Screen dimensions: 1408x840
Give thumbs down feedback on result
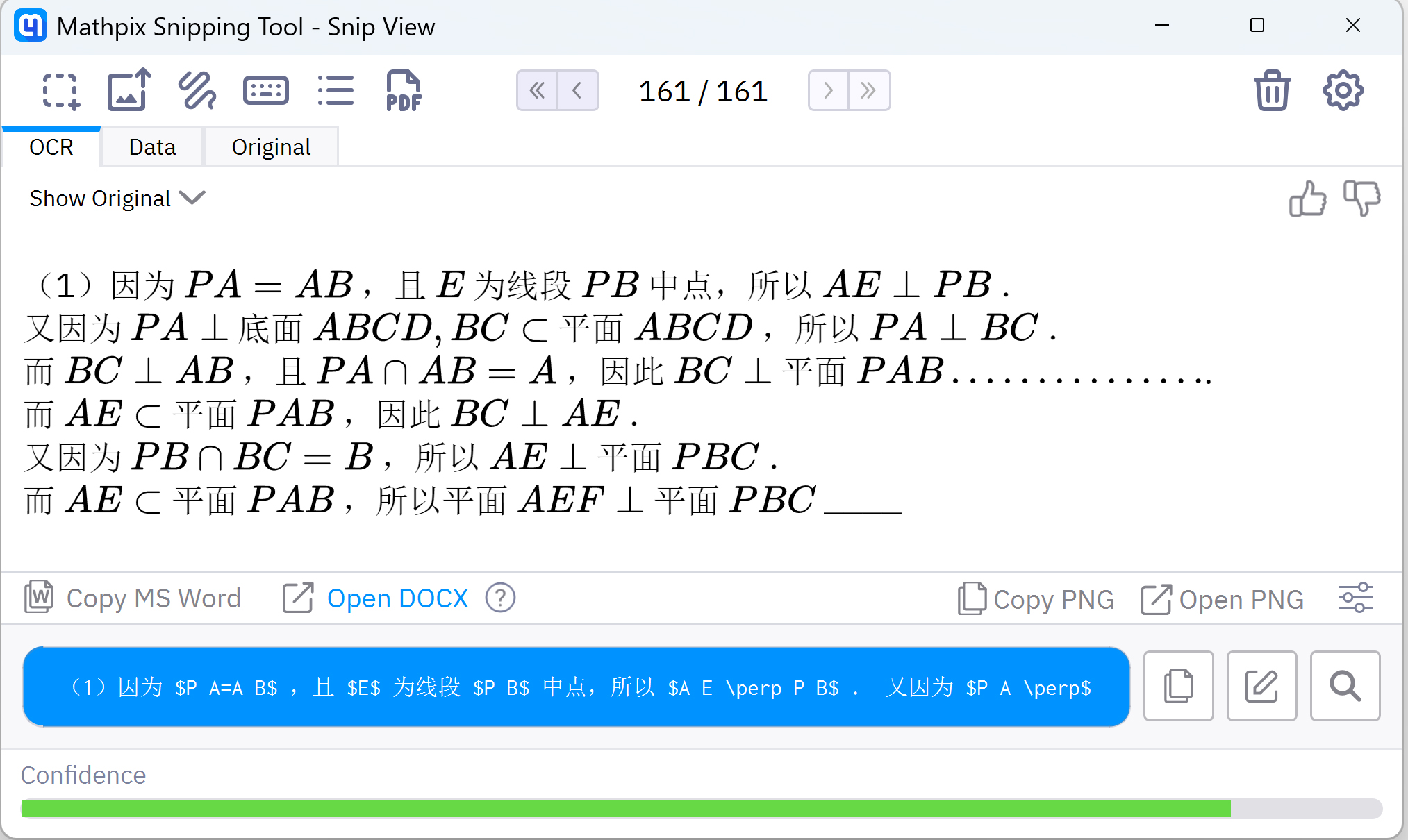(x=1361, y=199)
